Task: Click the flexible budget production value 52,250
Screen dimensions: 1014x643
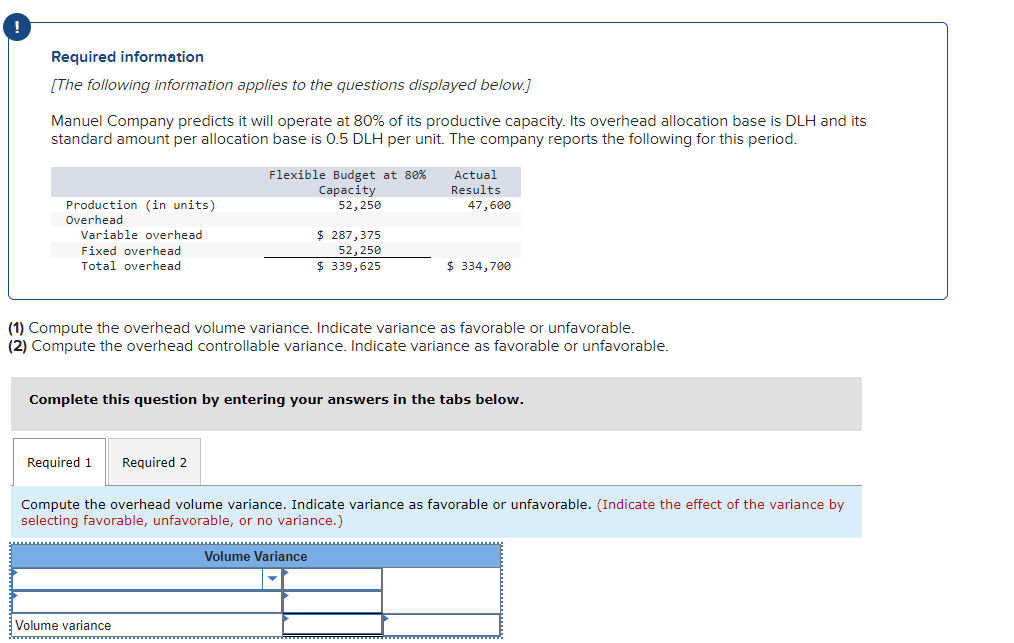Action: tap(360, 205)
